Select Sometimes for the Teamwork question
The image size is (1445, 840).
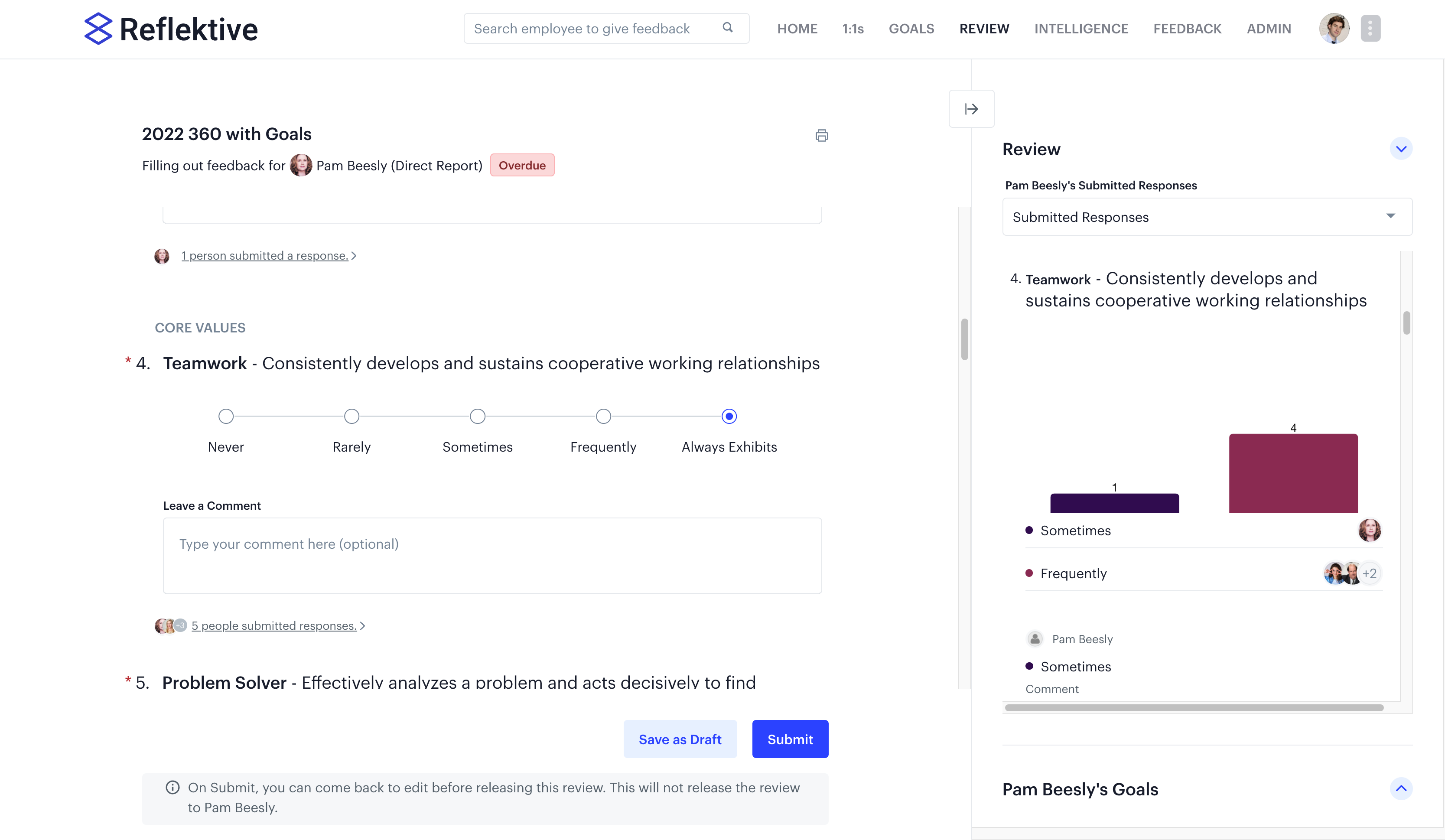[477, 416]
